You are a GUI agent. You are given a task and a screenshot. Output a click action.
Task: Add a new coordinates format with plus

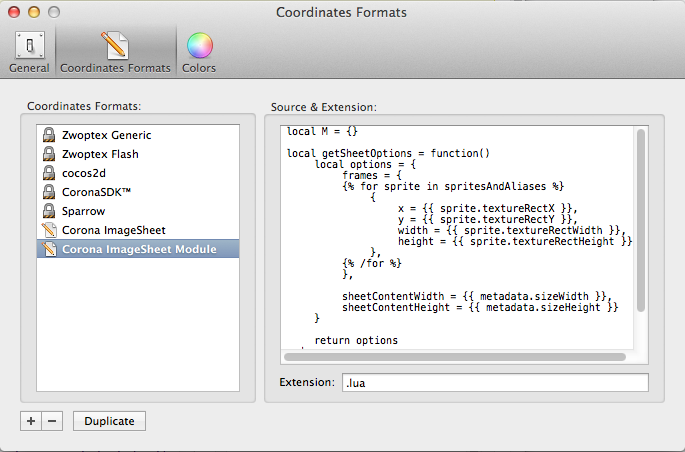click(x=31, y=421)
